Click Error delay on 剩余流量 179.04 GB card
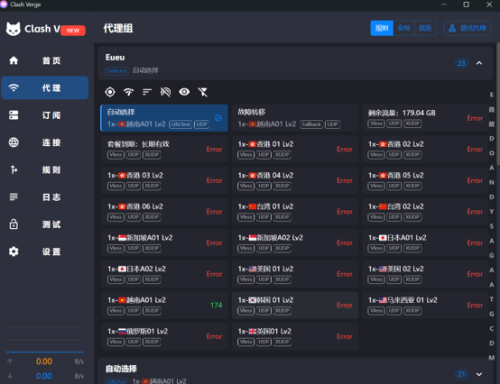Image resolution: width=500 pixels, height=384 pixels. 475,118
